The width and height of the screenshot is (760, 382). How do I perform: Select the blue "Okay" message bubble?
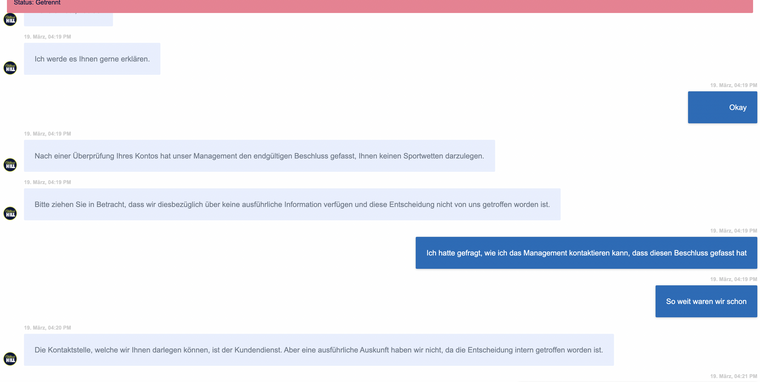[722, 107]
